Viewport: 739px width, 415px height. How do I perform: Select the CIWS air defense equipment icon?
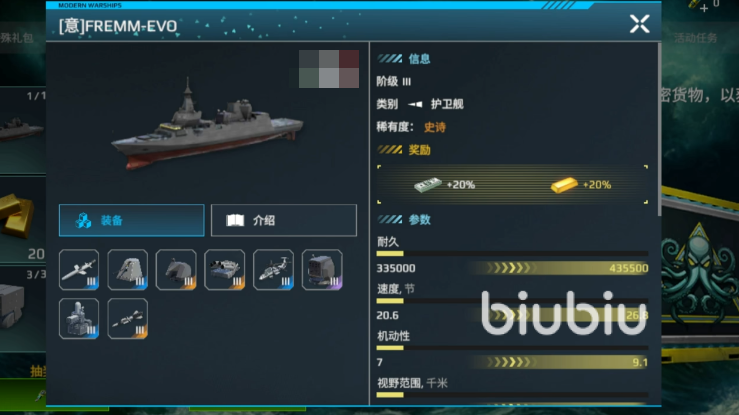(x=79, y=318)
